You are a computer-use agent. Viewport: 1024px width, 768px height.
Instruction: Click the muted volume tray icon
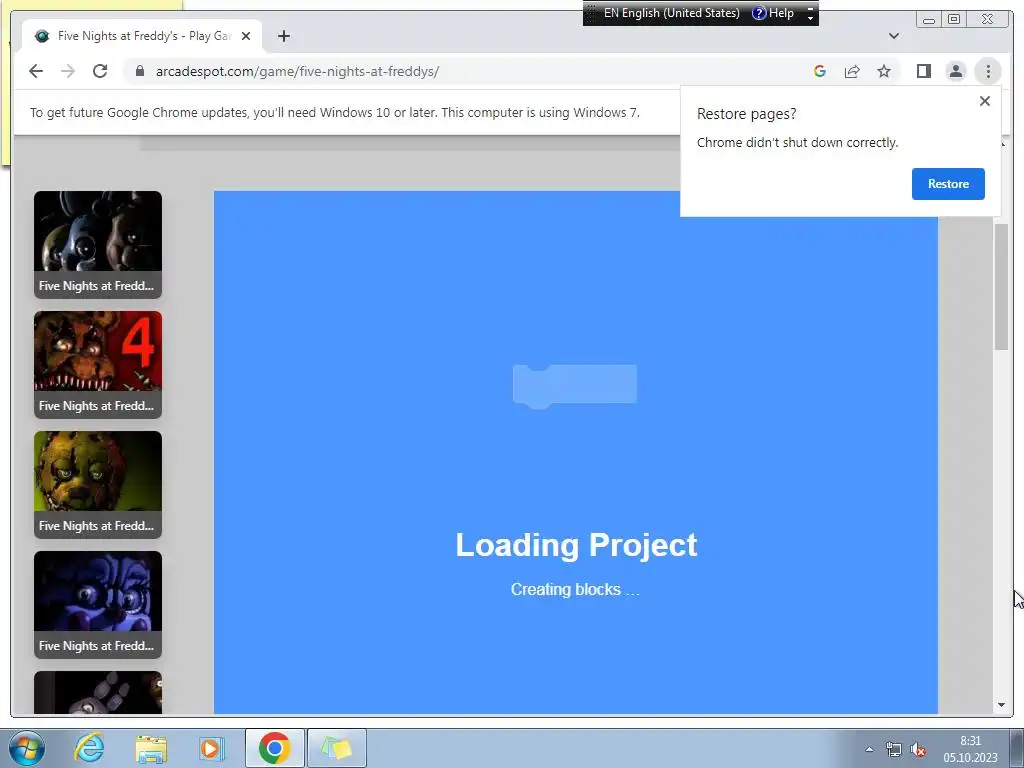(918, 749)
